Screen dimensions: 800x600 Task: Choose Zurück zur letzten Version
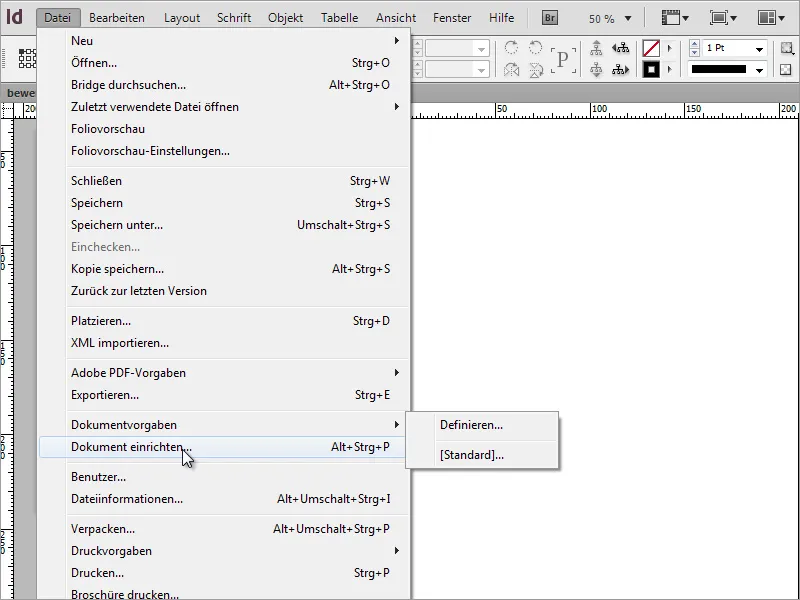point(223,291)
